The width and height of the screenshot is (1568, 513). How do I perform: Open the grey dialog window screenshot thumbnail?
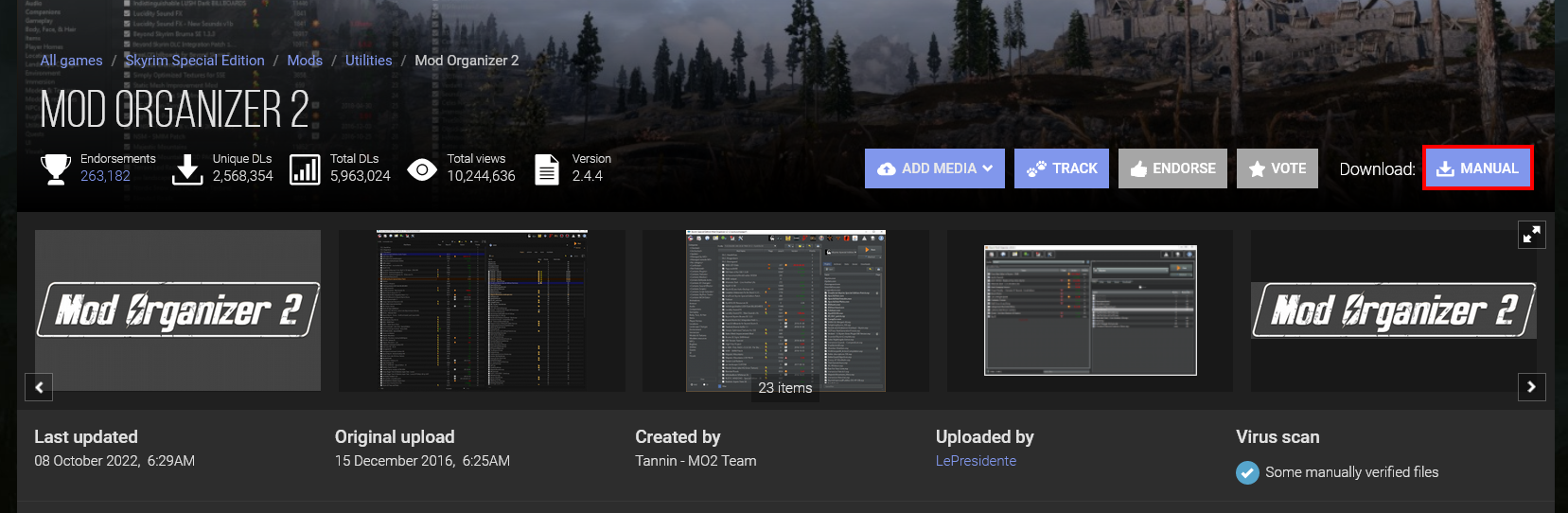point(1090,310)
